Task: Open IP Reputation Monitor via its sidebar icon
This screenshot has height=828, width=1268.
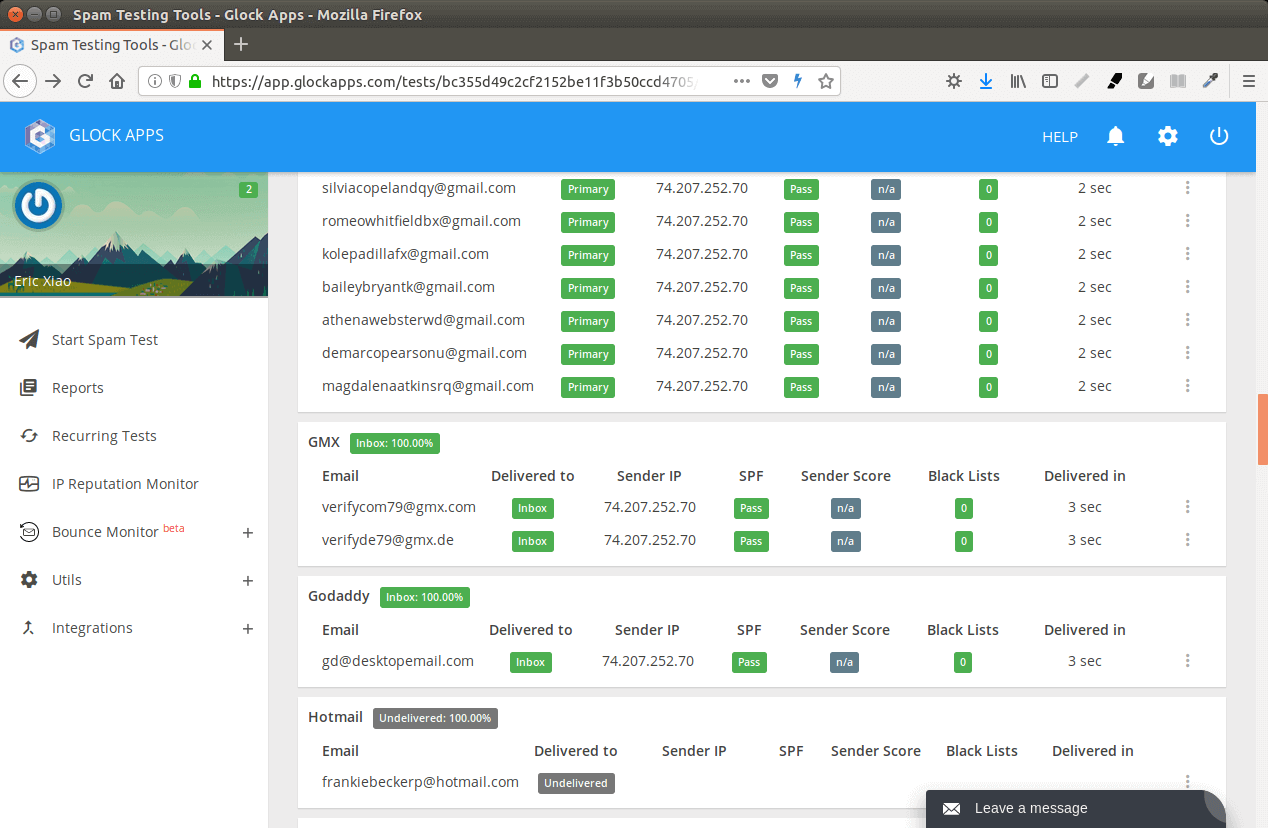Action: (30, 483)
